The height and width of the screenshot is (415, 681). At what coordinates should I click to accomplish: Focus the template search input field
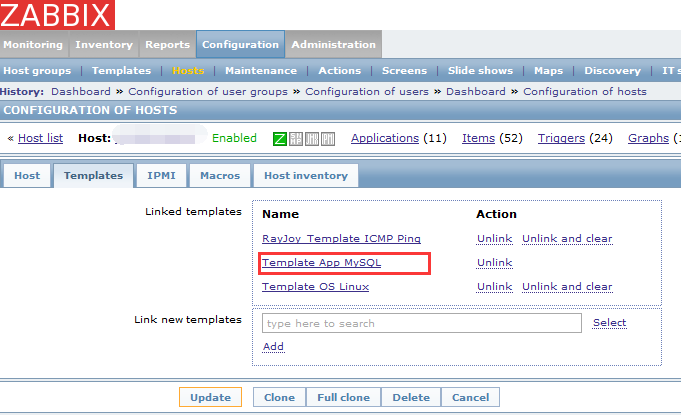point(421,323)
